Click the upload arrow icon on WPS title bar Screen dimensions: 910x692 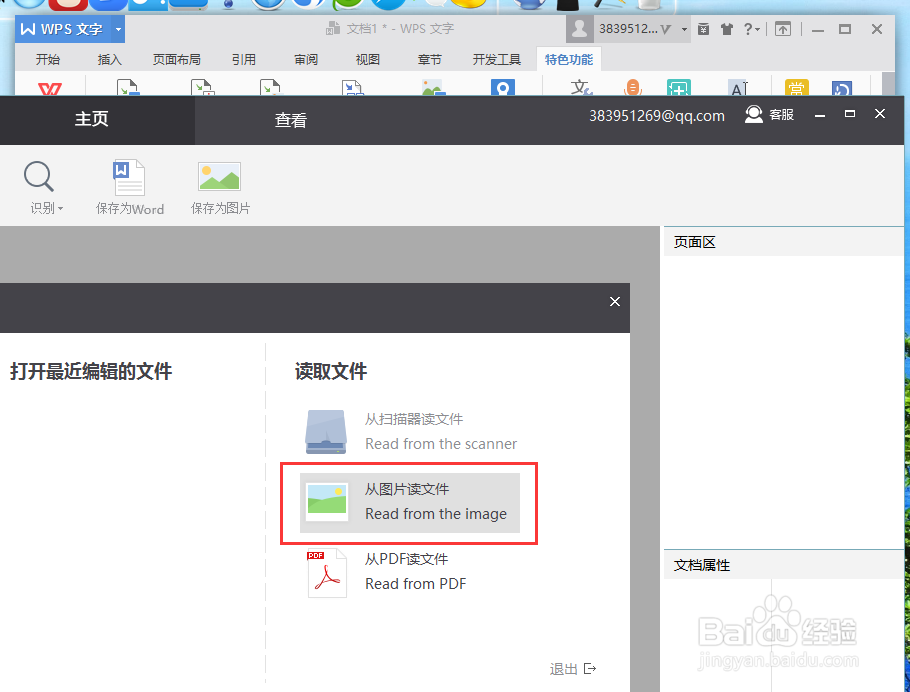[784, 29]
